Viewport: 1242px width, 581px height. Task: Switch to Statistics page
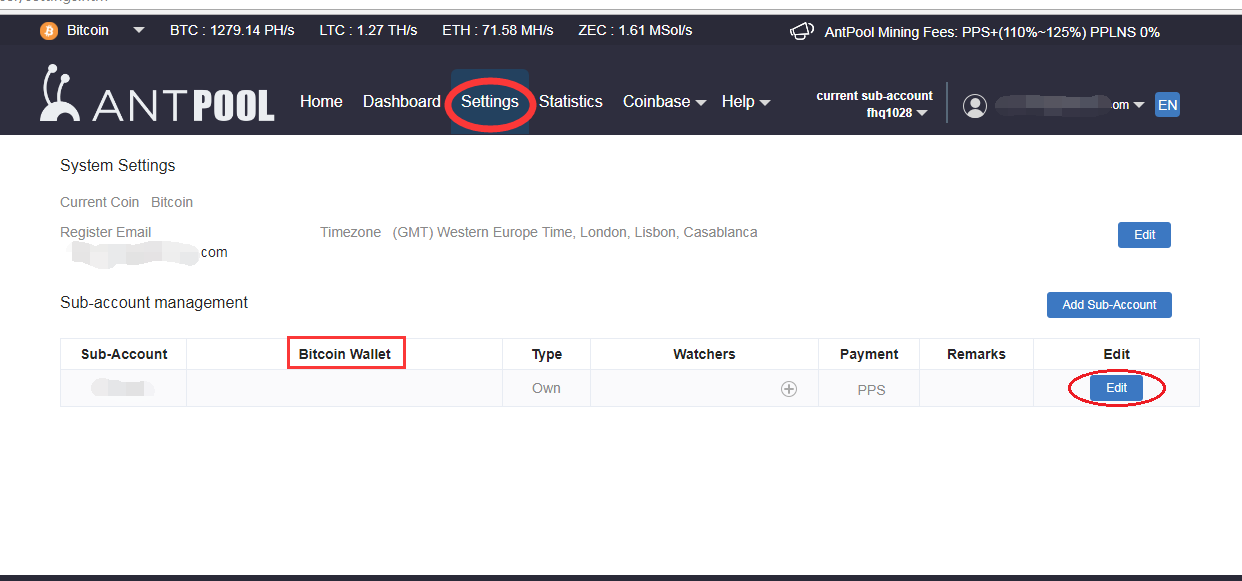(570, 101)
